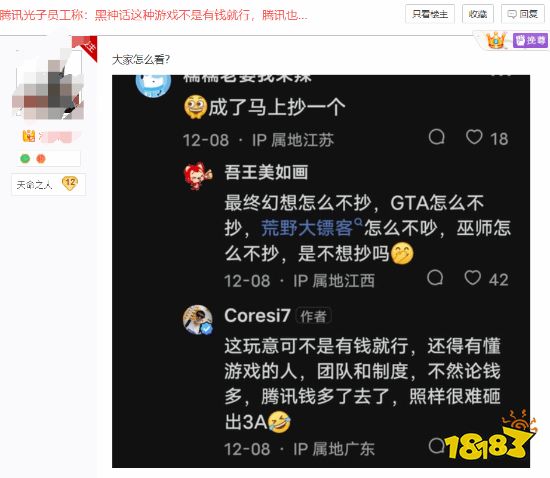Click the Coresi7 username

coord(257,316)
